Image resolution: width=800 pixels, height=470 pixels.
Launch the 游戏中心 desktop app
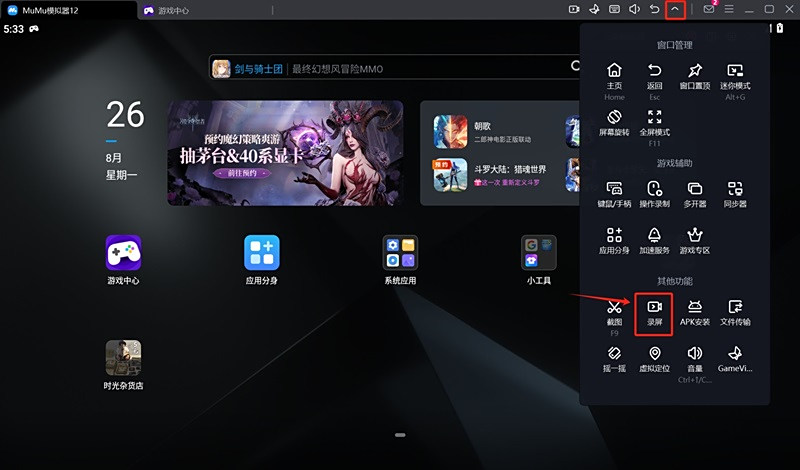click(x=123, y=259)
